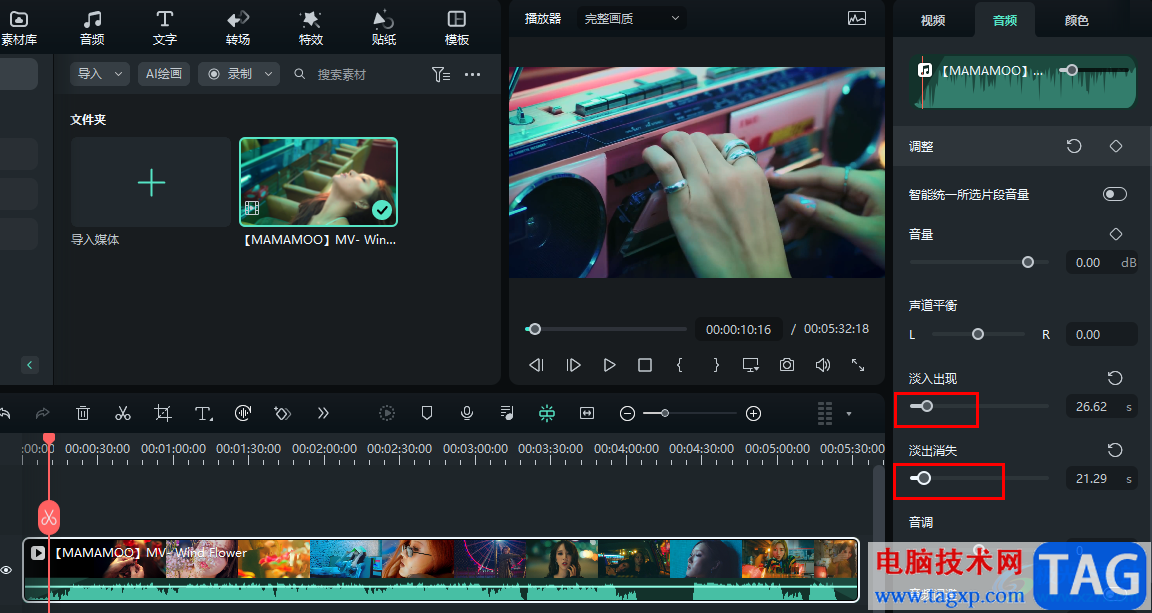Click the player progress slider
The image size is (1152, 613).
tap(605, 329)
